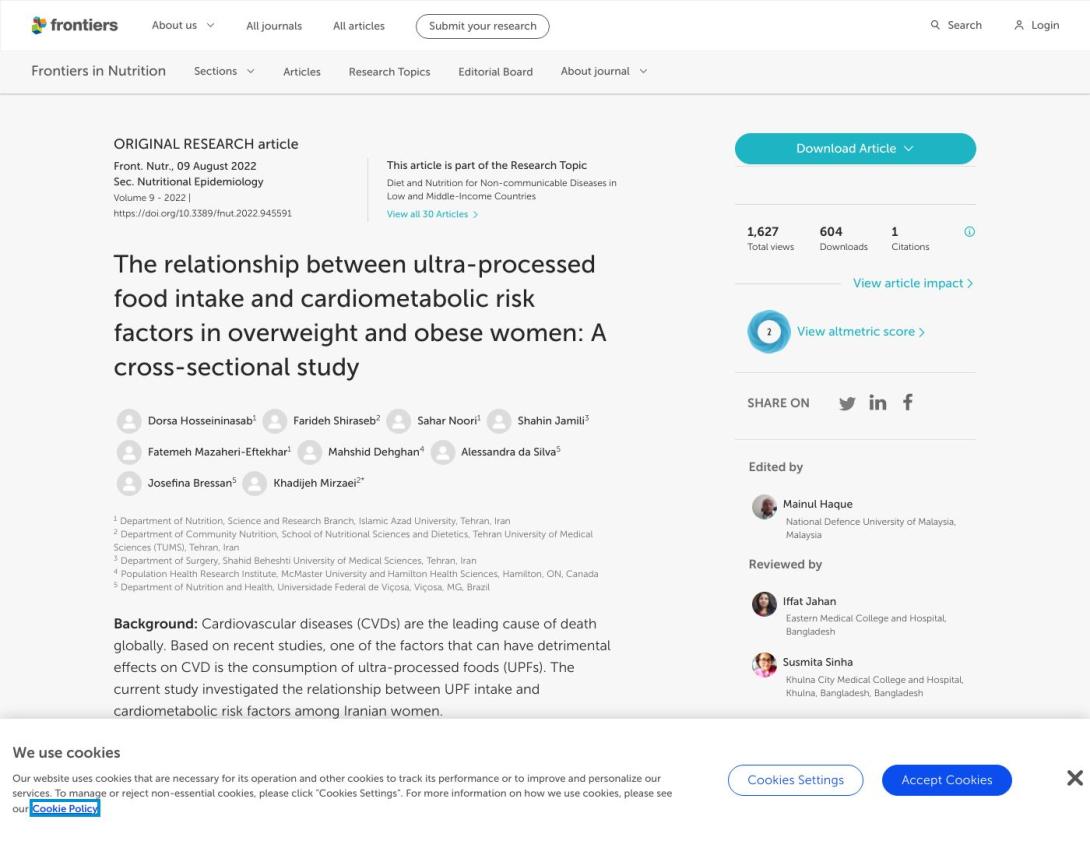Open the Download Article dropdown
This screenshot has height=841, width=1090.
tap(855, 148)
